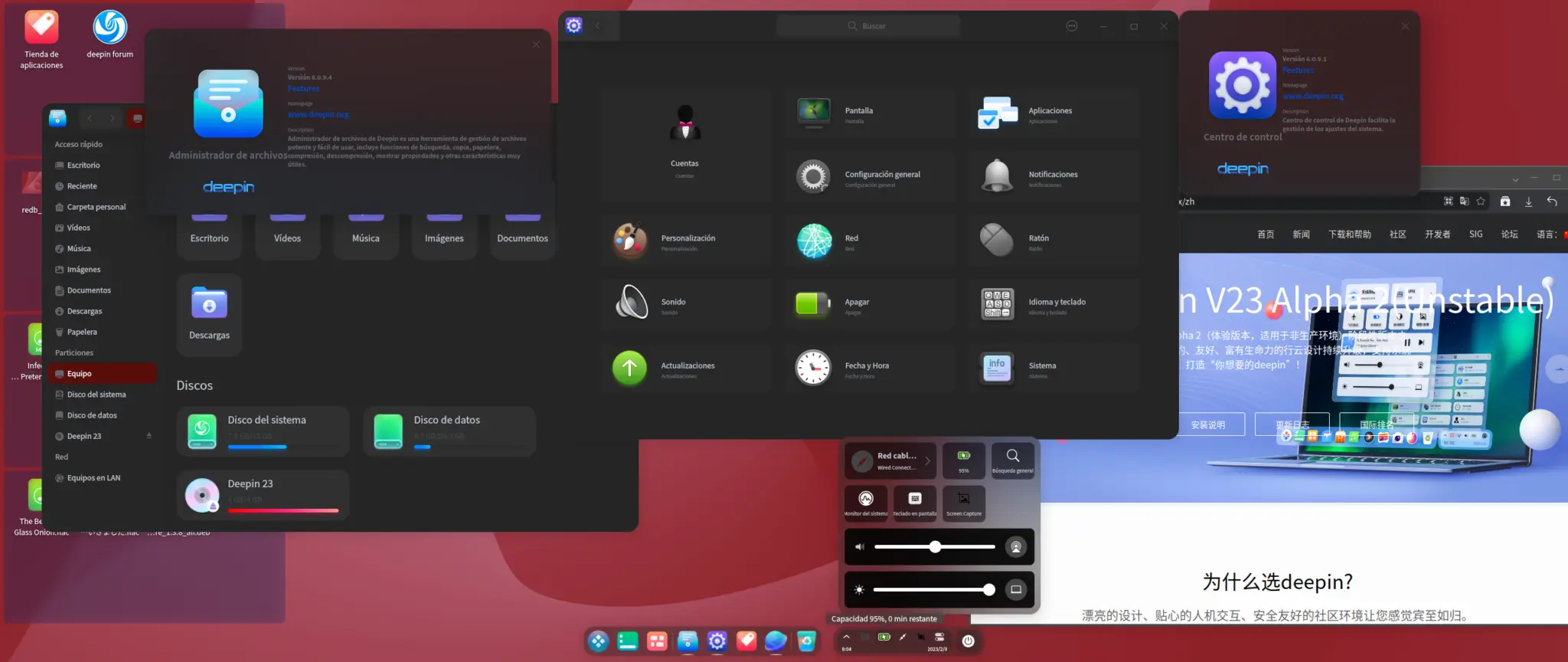Open browser tab list dropdown chevron
Image resolution: width=1568 pixels, height=662 pixels.
(1515, 180)
